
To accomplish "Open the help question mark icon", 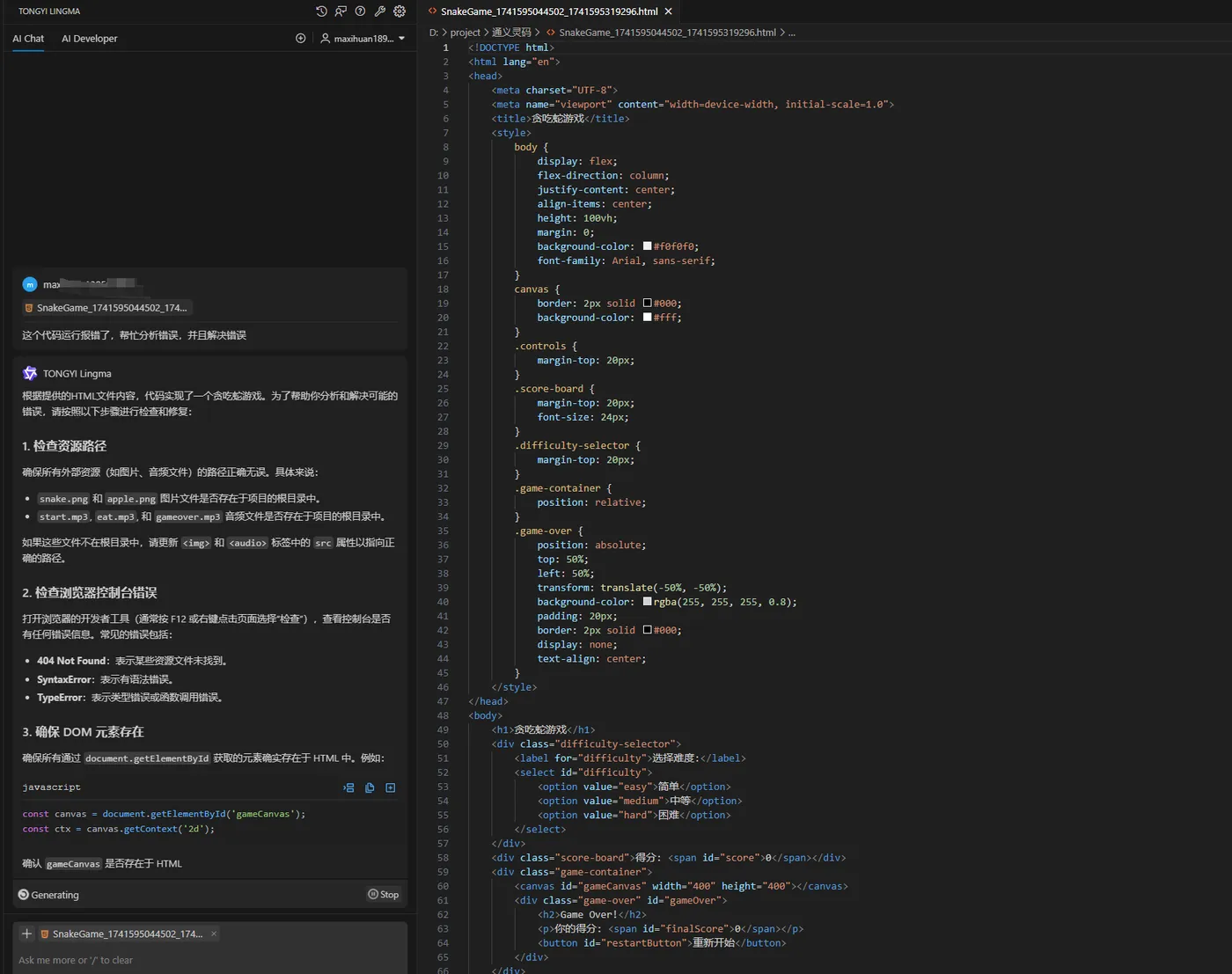I will tap(360, 11).
